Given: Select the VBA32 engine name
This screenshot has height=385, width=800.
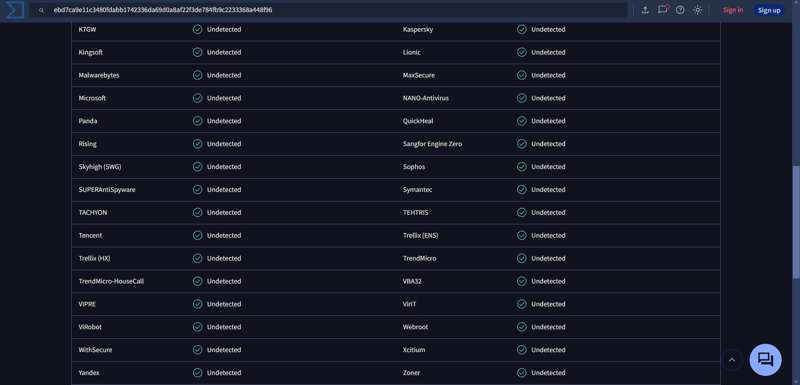Looking at the screenshot, I should pyautogui.click(x=412, y=281).
